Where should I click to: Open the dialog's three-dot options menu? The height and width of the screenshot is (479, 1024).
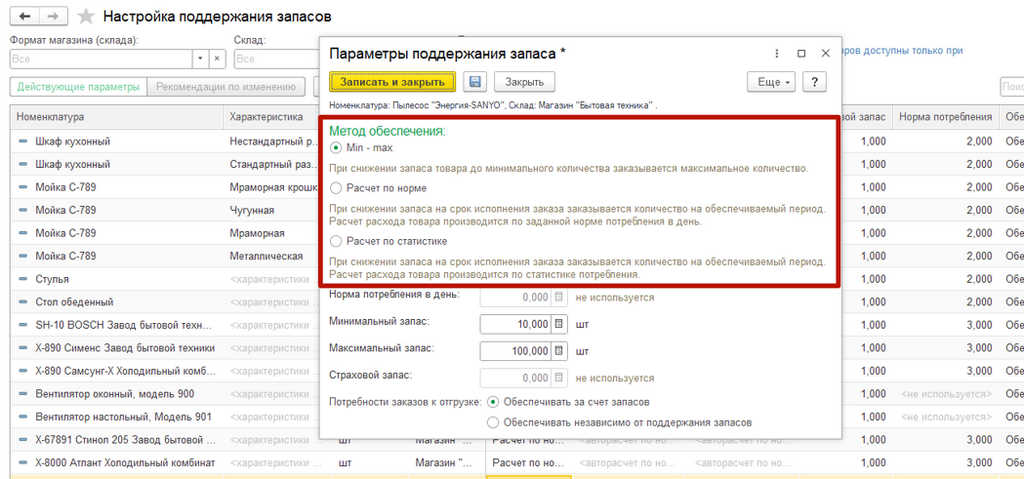(x=776, y=54)
